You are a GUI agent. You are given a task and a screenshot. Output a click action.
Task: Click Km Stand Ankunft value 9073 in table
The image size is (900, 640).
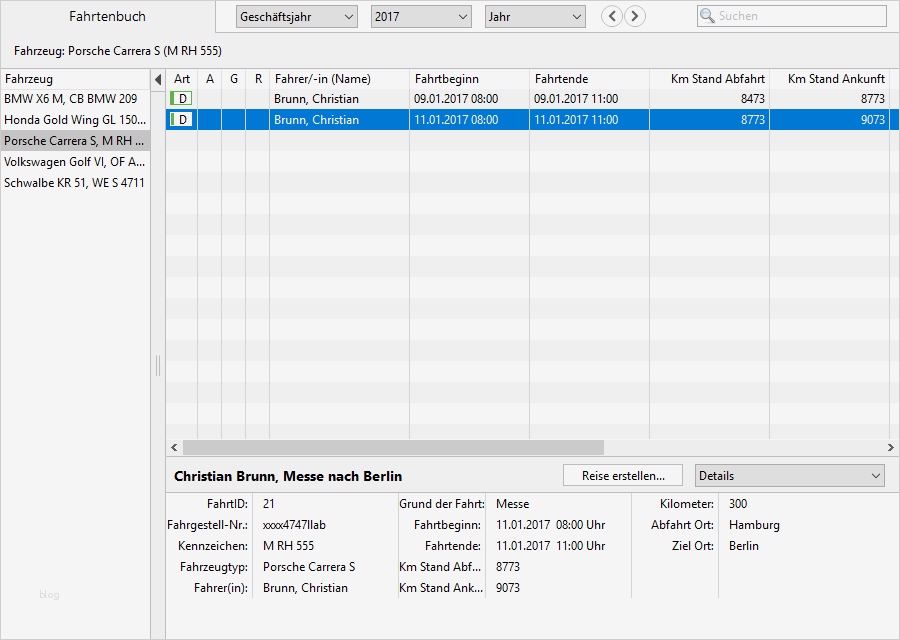(872, 120)
